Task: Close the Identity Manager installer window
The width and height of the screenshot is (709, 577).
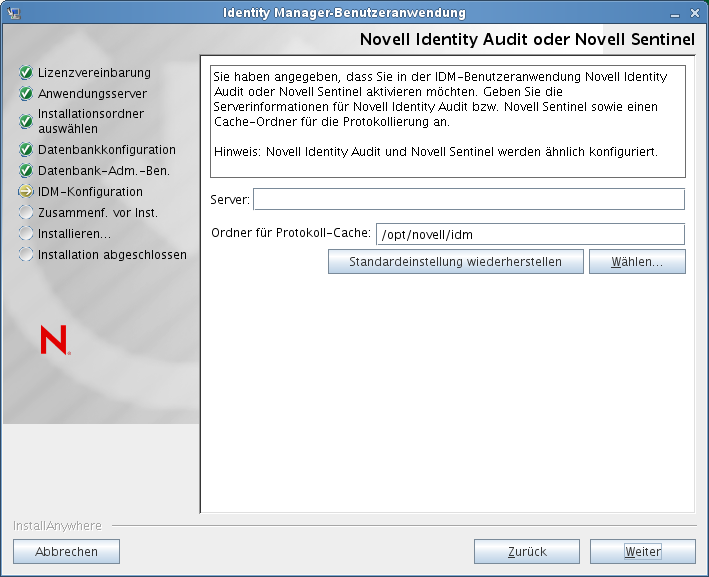Action: click(x=695, y=14)
